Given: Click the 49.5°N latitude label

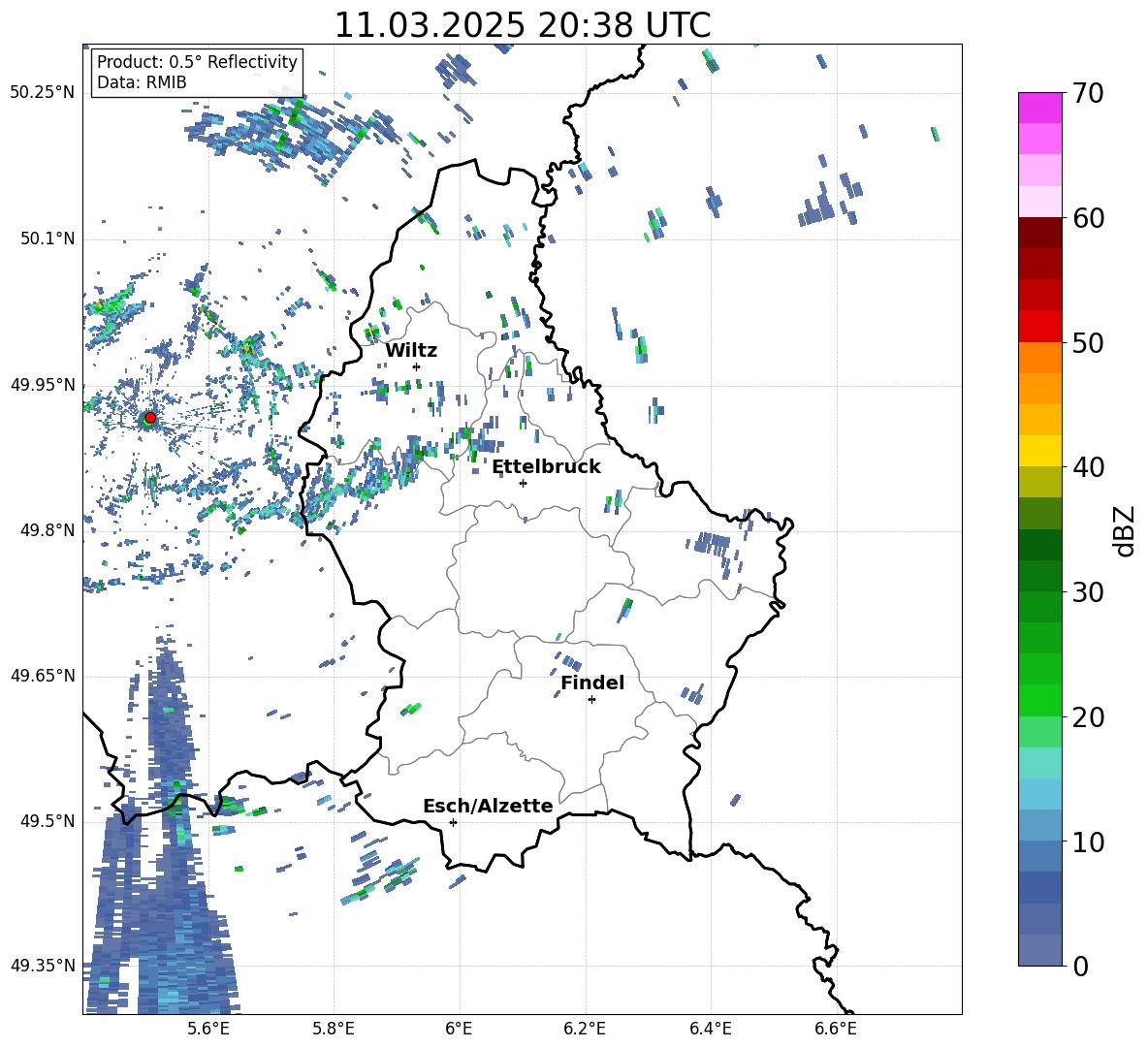Looking at the screenshot, I should pos(47,822).
